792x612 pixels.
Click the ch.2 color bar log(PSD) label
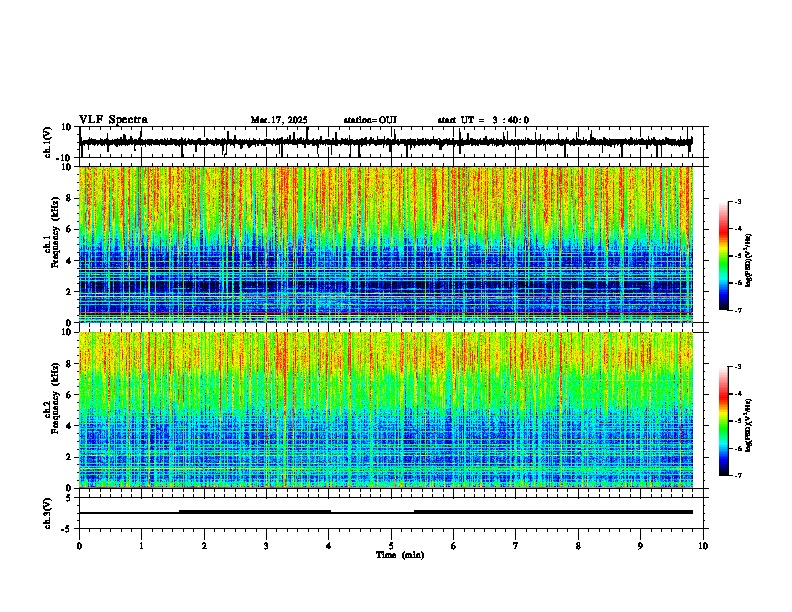click(749, 425)
